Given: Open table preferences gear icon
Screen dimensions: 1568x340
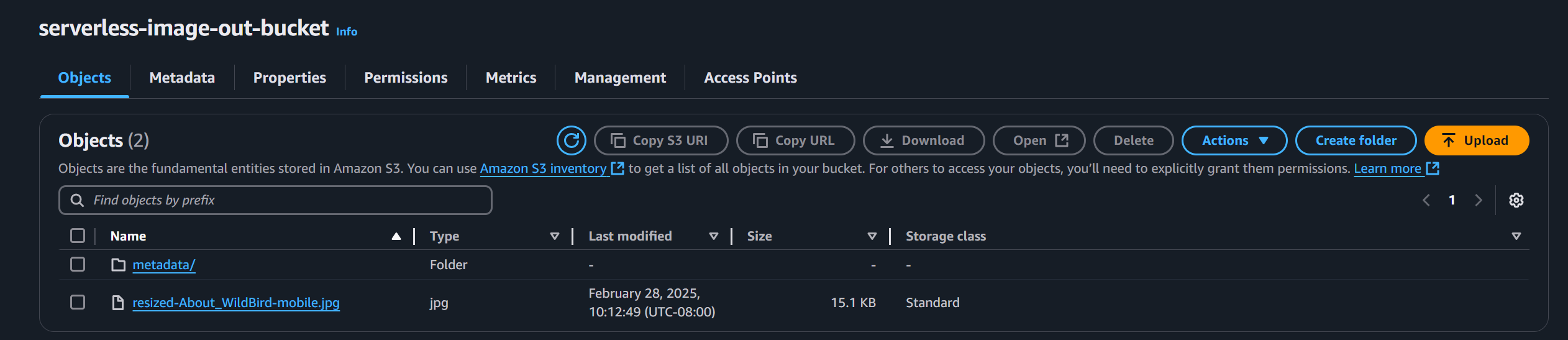Looking at the screenshot, I should [1516, 200].
